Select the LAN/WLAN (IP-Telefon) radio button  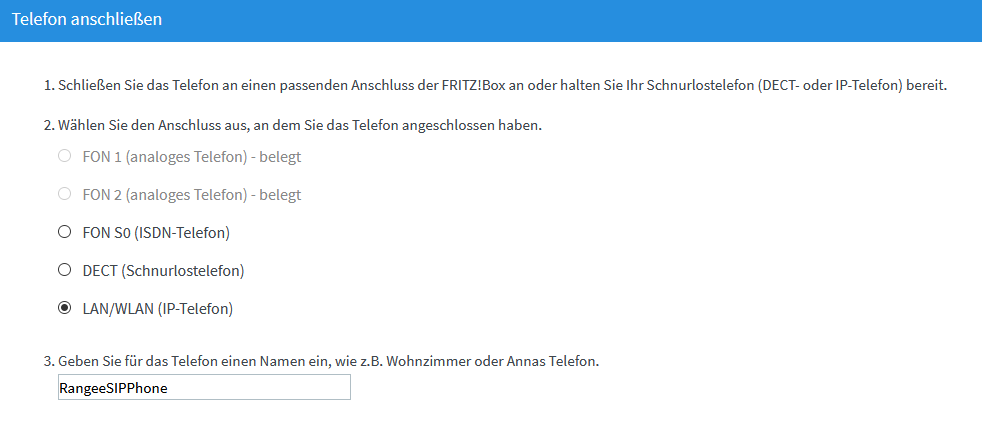[65, 309]
